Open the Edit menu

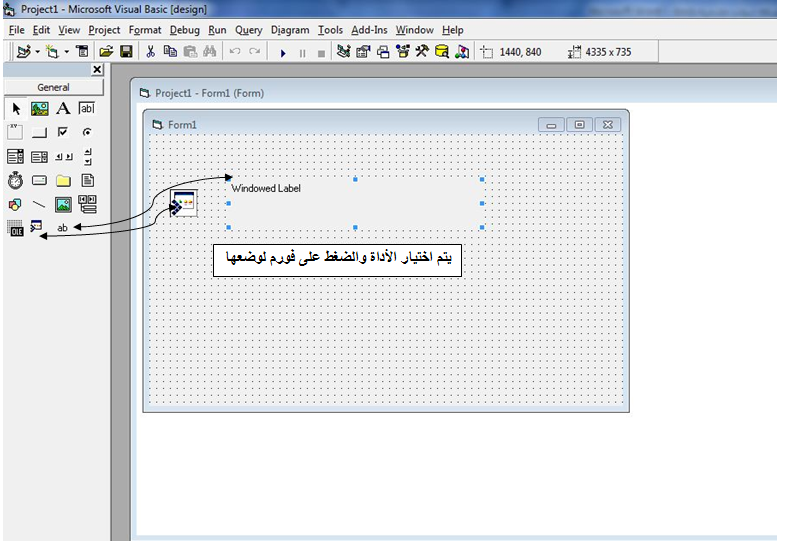point(41,30)
